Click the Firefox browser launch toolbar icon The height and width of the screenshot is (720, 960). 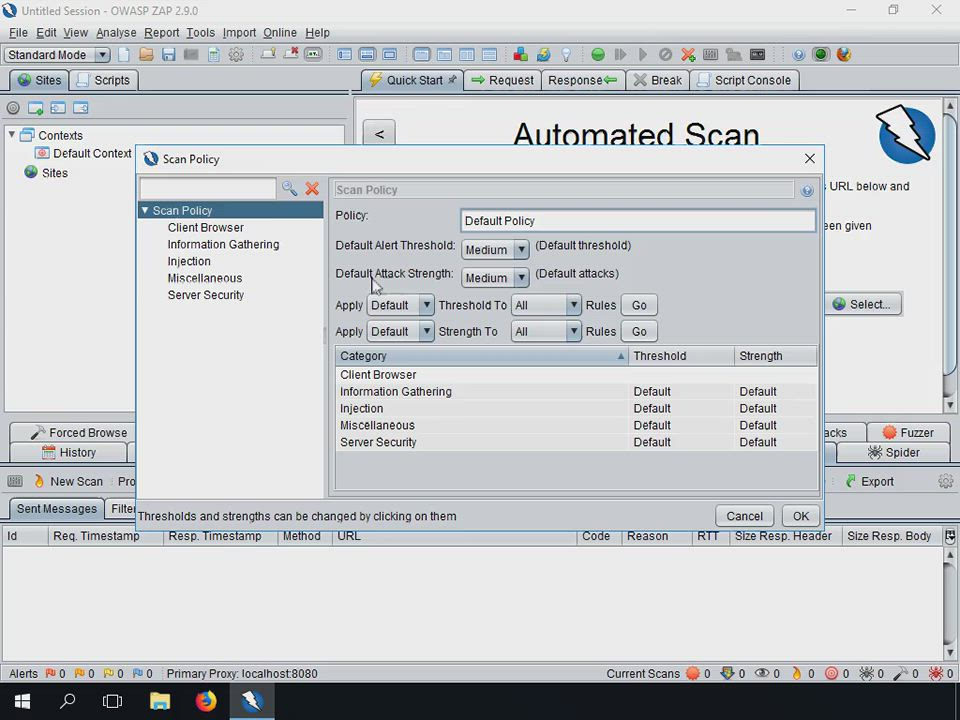[843, 55]
